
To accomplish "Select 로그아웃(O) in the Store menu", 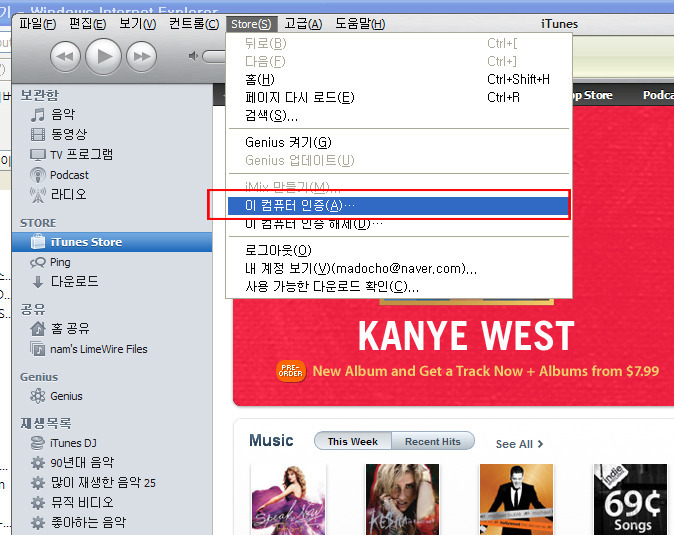I will point(398,251).
